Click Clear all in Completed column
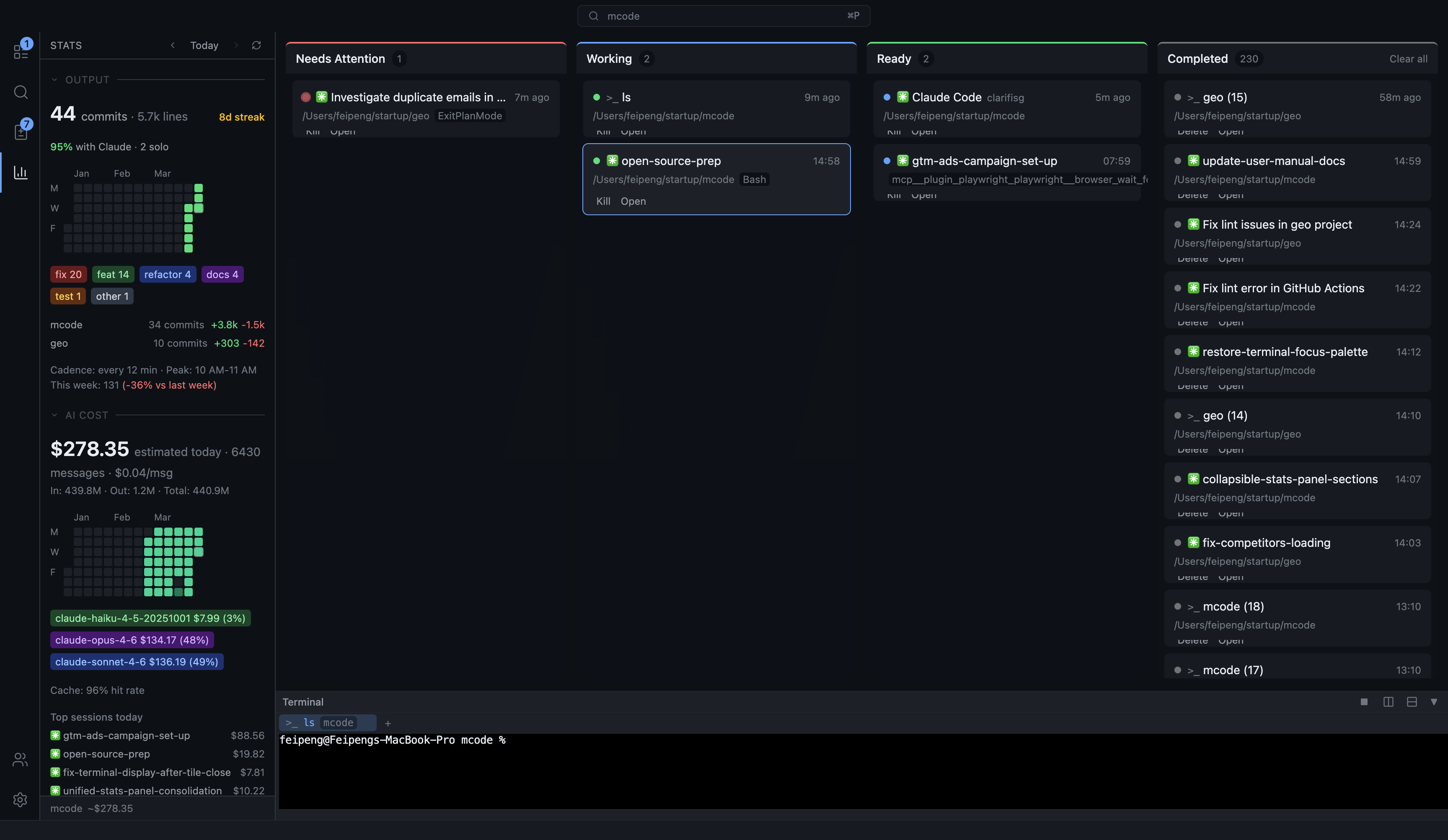 point(1408,59)
